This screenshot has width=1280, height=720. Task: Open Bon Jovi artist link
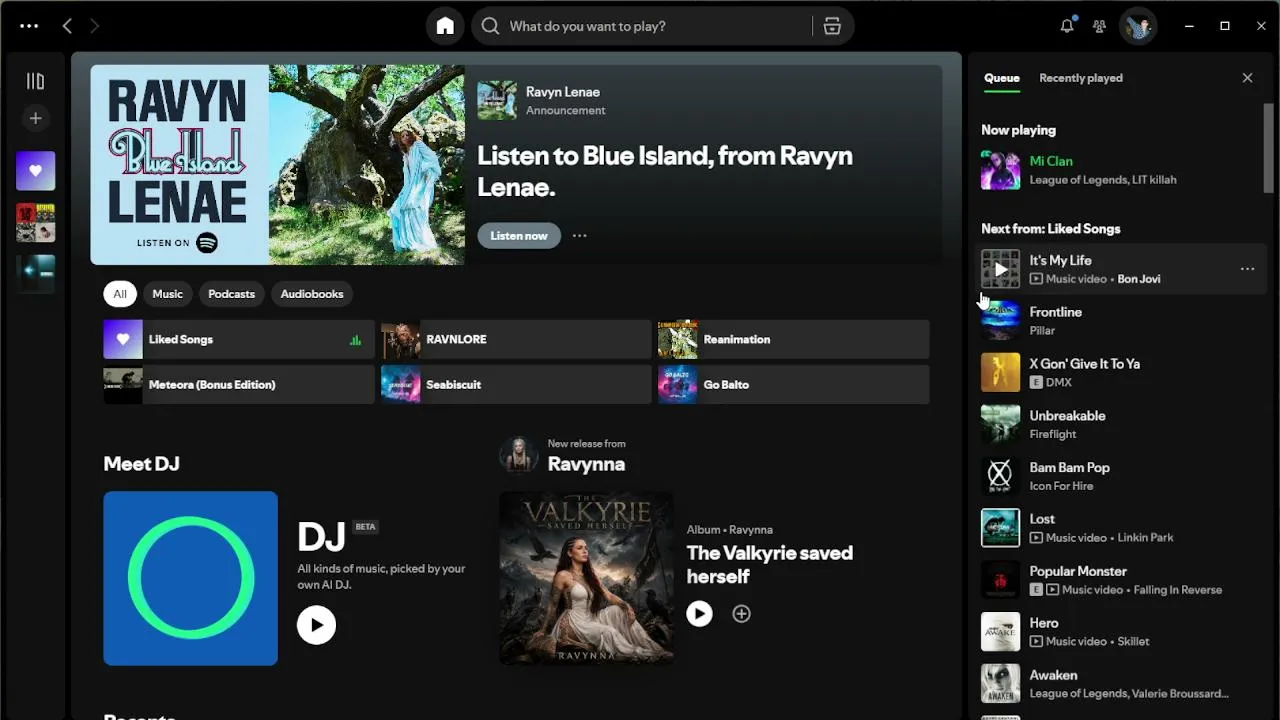[1139, 279]
